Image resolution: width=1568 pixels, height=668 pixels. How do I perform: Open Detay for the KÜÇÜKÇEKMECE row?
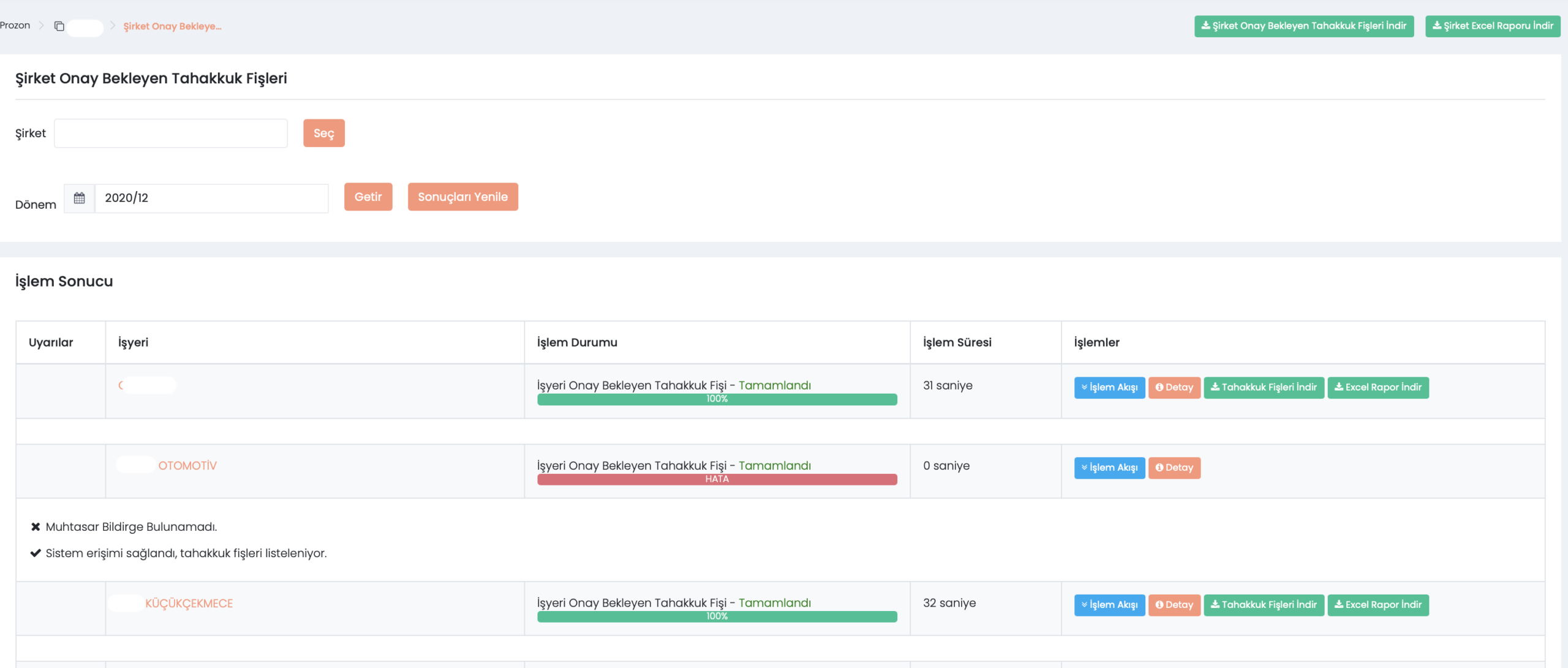(1174, 604)
